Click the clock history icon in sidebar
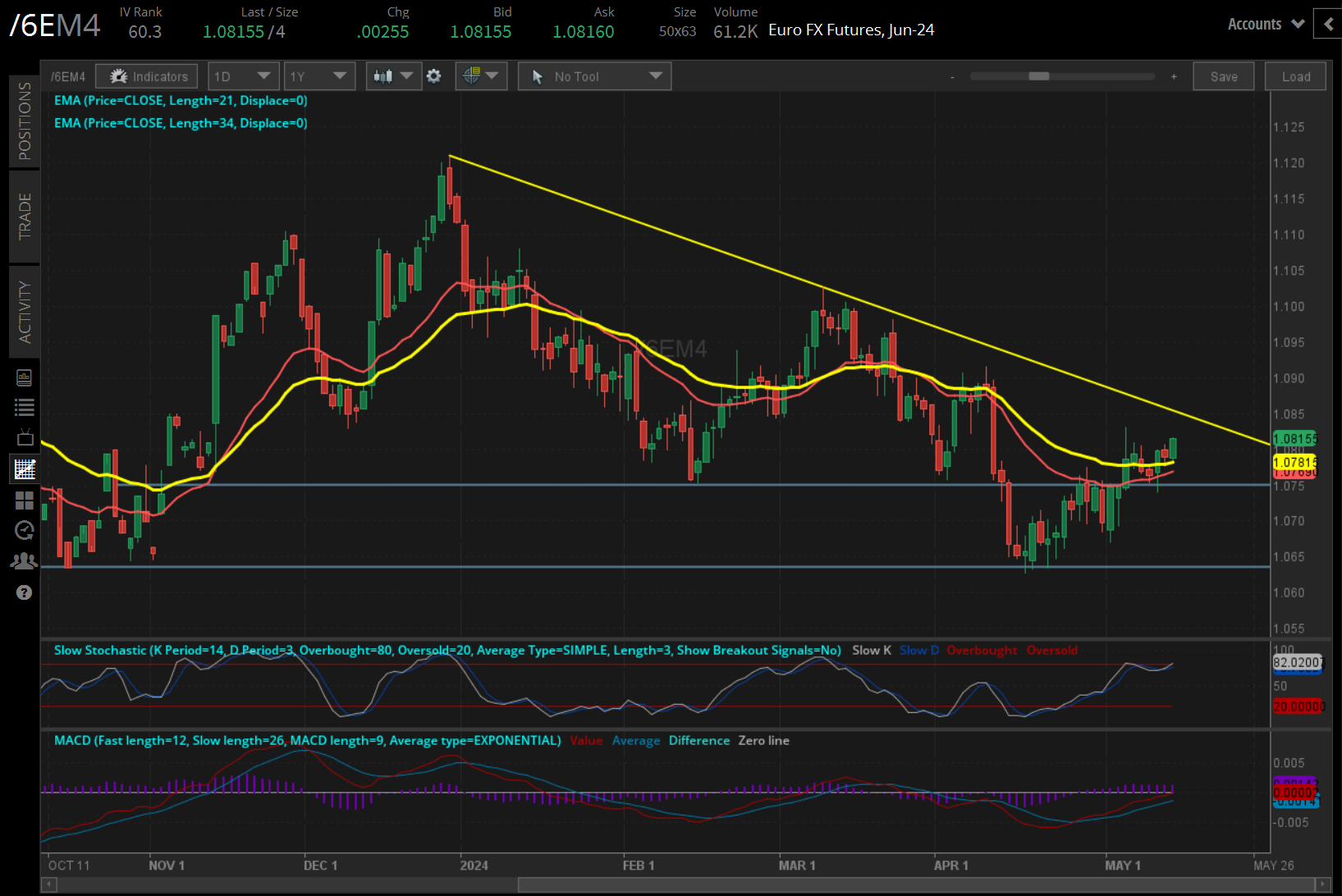The height and width of the screenshot is (896, 1342). [x=25, y=530]
